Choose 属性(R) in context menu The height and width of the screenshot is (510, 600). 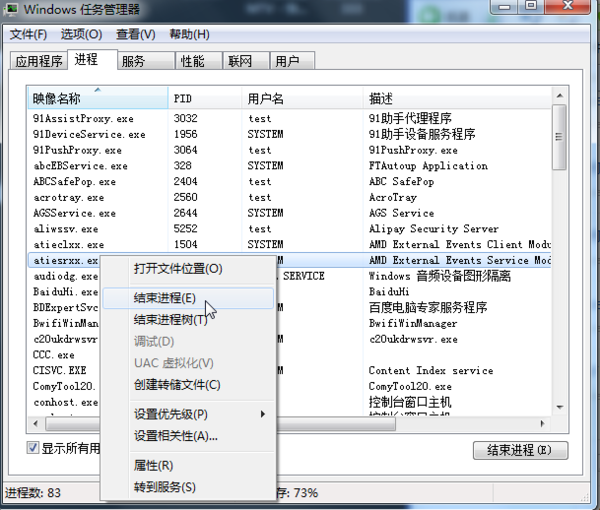[189, 465]
